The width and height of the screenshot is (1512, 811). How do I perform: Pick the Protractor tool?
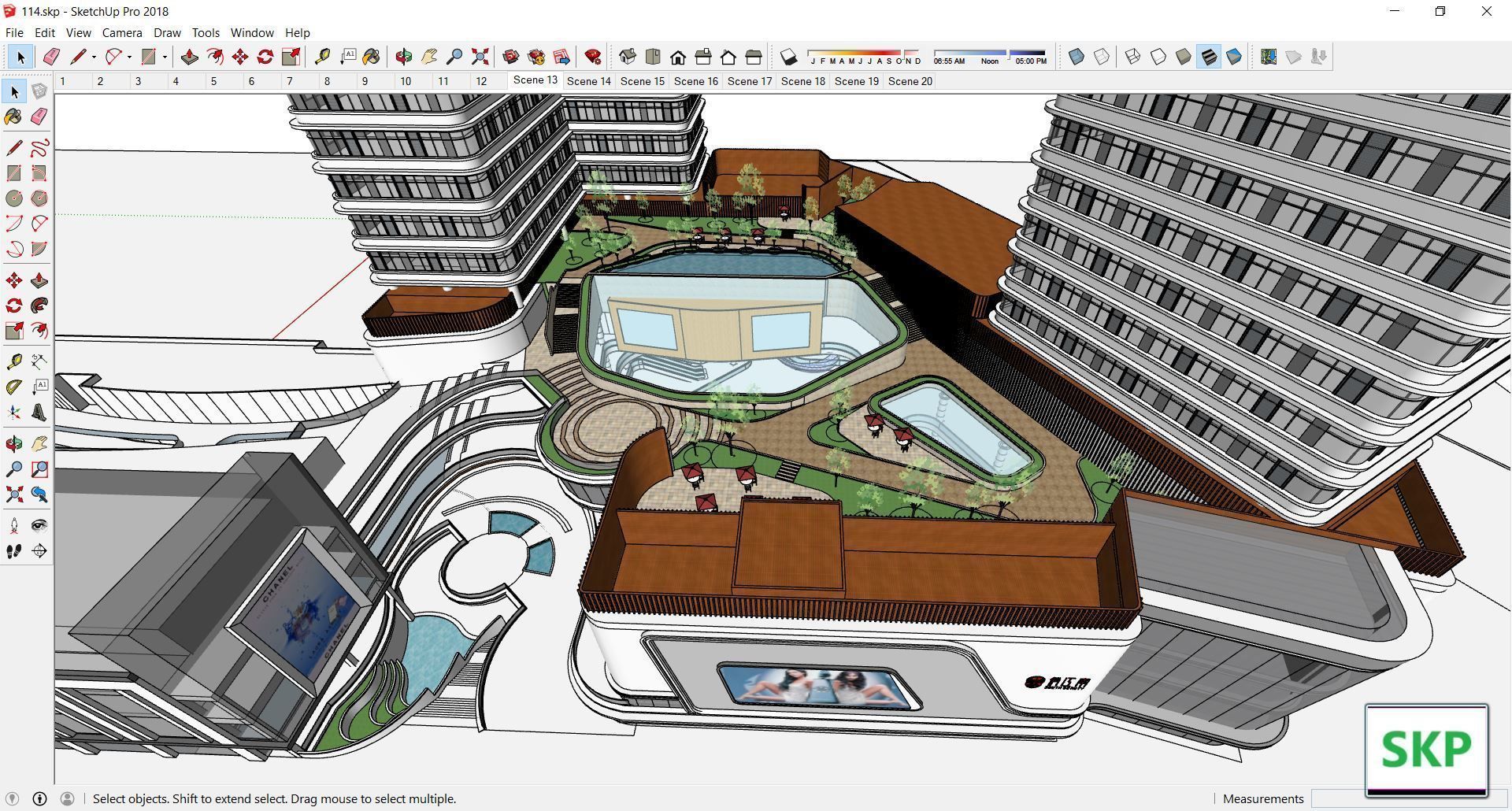[14, 387]
